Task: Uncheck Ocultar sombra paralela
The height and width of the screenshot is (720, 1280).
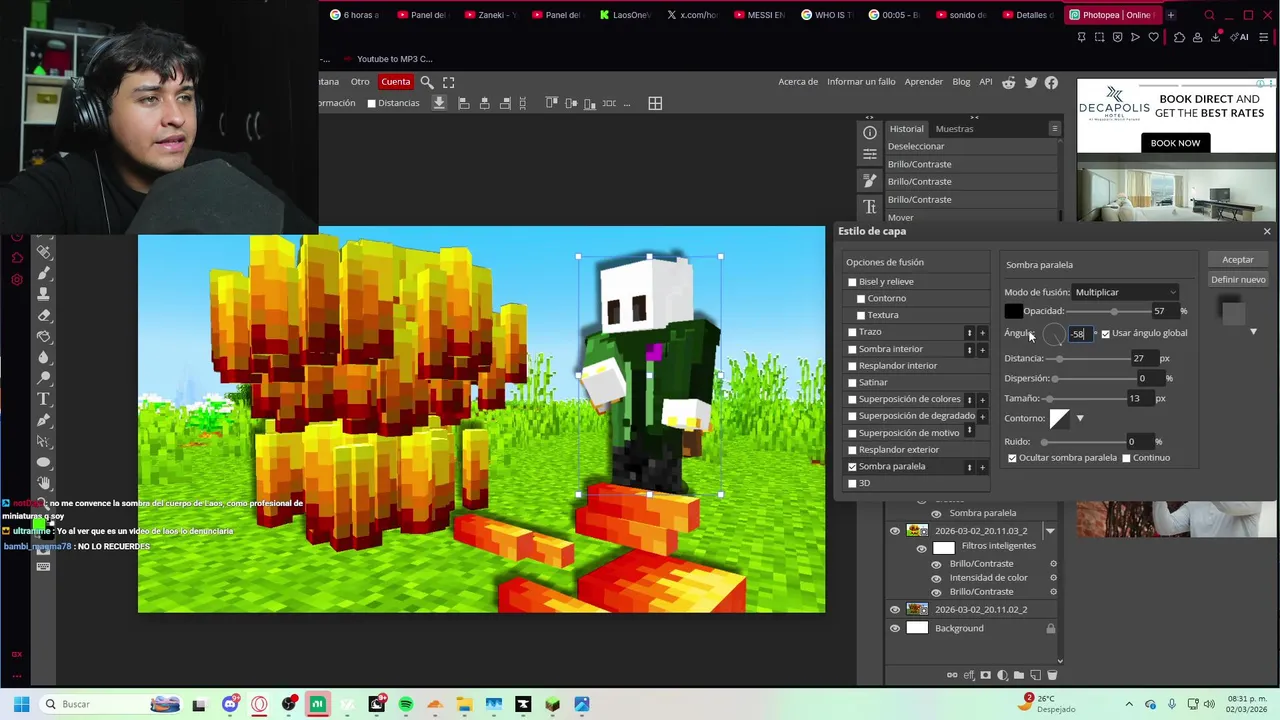Action: coord(1012,458)
